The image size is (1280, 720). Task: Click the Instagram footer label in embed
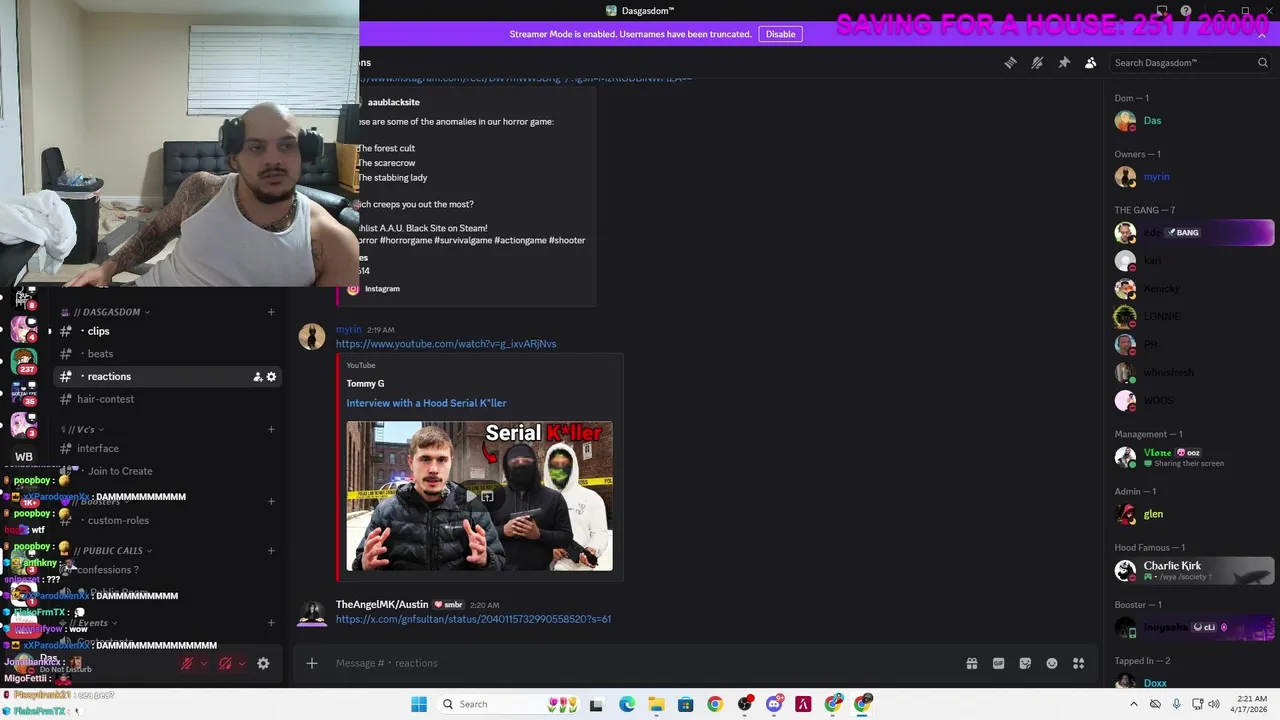(x=382, y=289)
